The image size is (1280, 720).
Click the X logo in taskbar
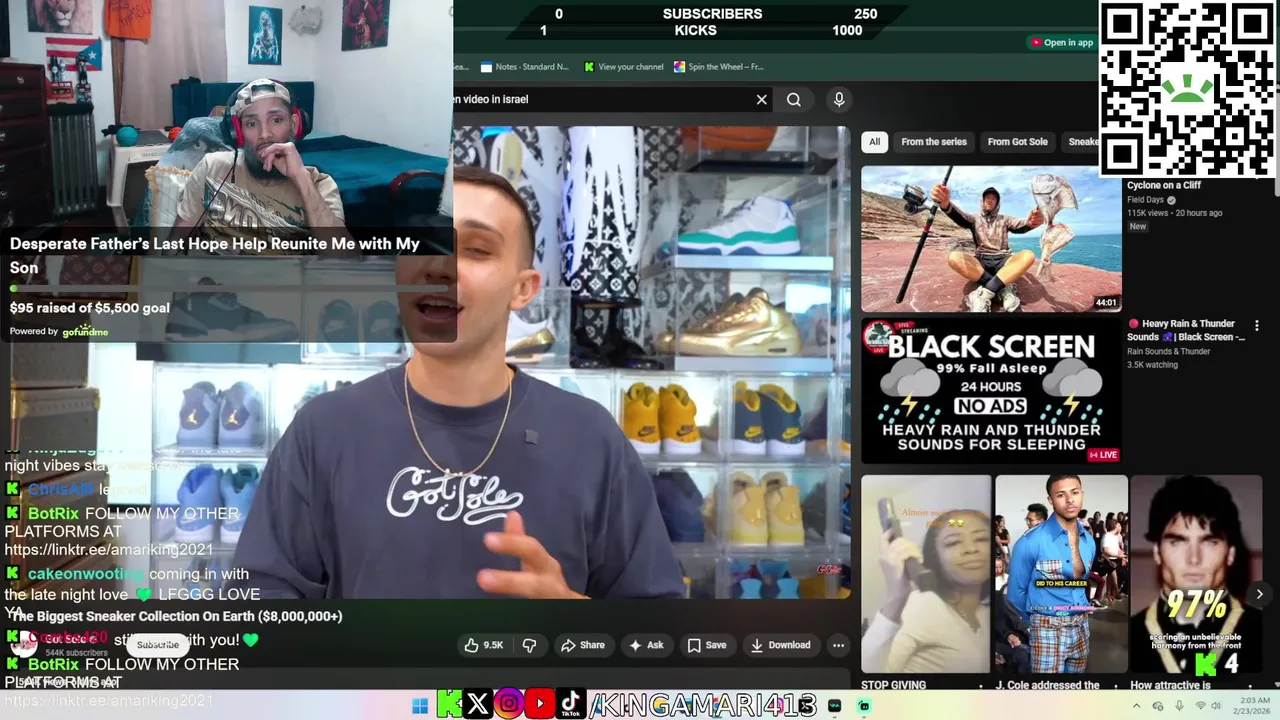478,705
